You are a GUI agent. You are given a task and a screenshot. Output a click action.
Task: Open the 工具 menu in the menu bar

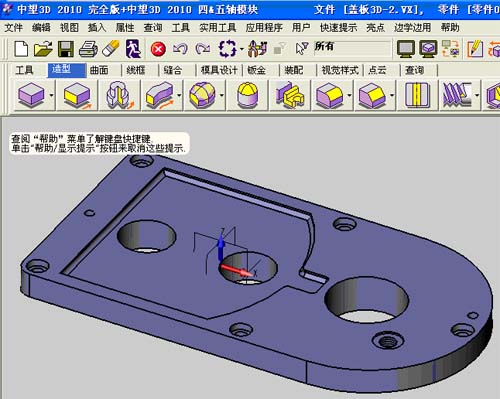coord(181,27)
